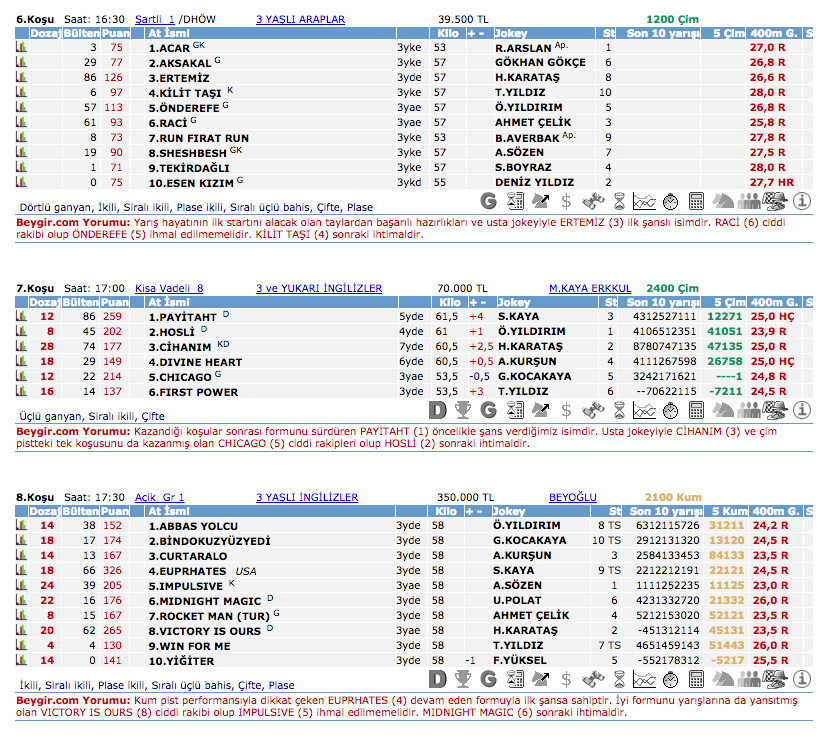Click the bold D icon under race 7

point(437,409)
